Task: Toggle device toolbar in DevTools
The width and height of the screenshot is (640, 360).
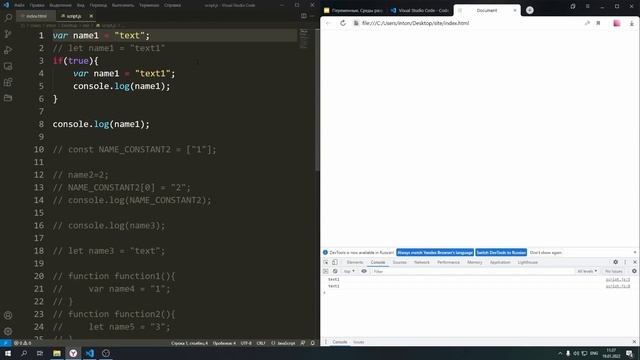Action: point(335,262)
